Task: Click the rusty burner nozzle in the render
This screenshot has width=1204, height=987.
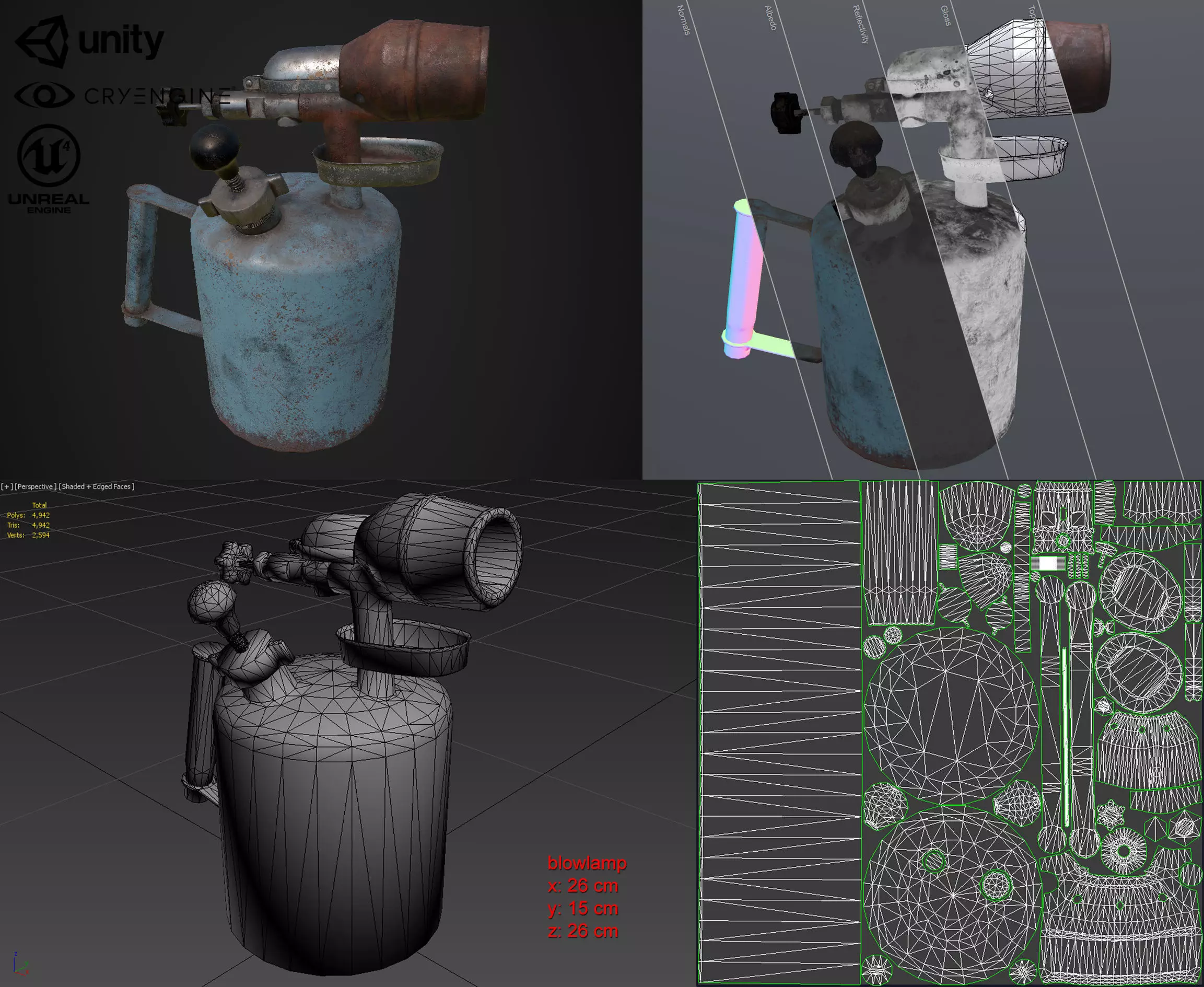Action: (x=418, y=69)
